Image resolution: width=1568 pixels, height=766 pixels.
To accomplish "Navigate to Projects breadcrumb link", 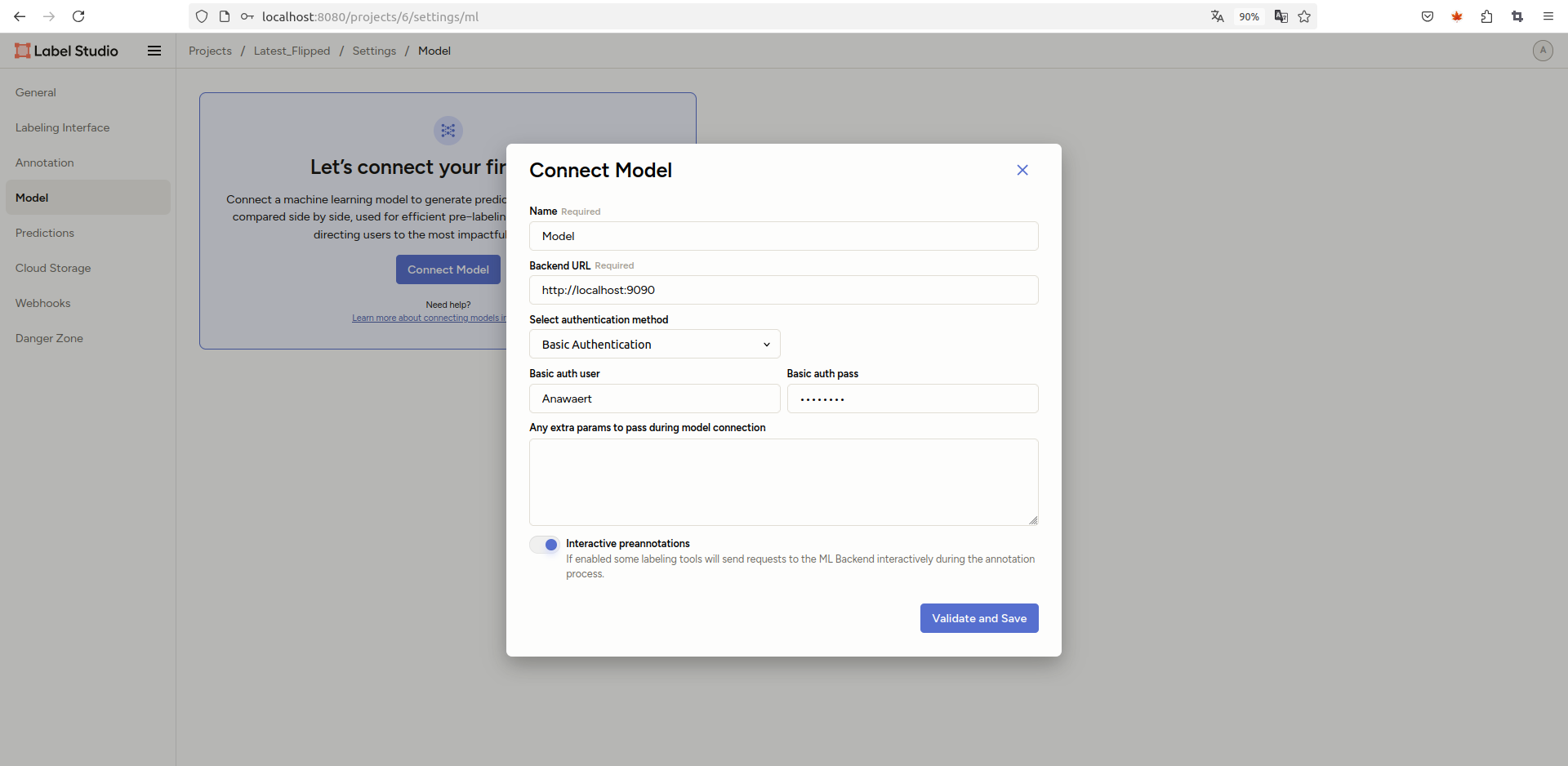I will click(210, 51).
